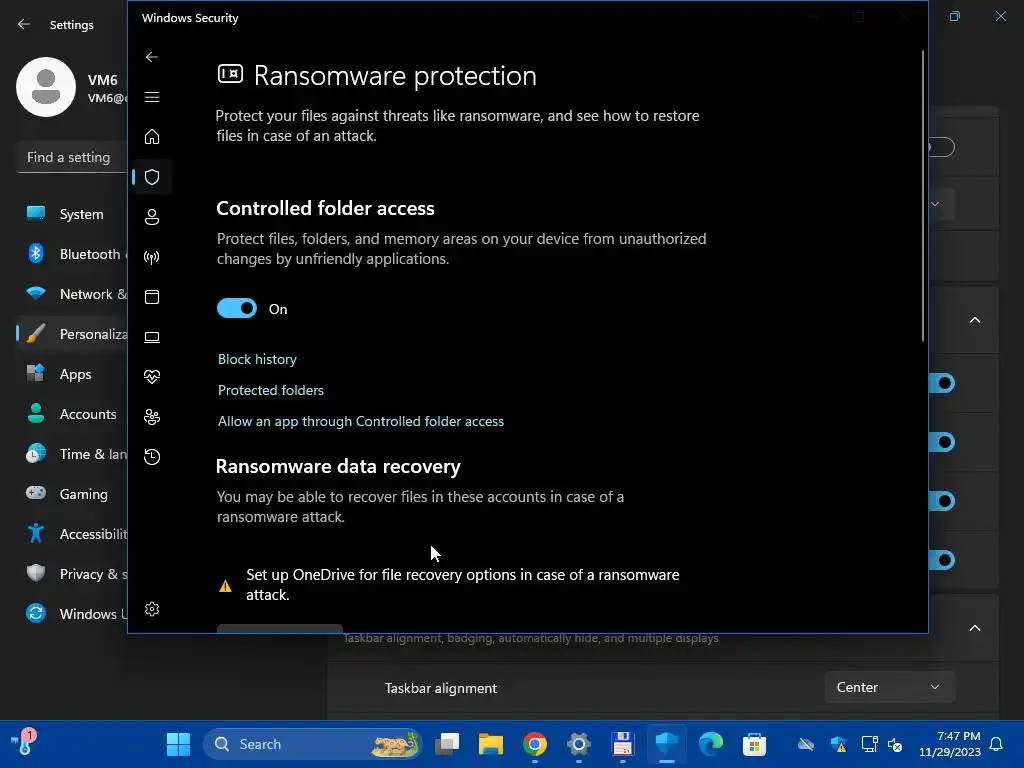Screen dimensions: 1024x768
Task: Click Windows Security warning tray icon
Action: 839,744
